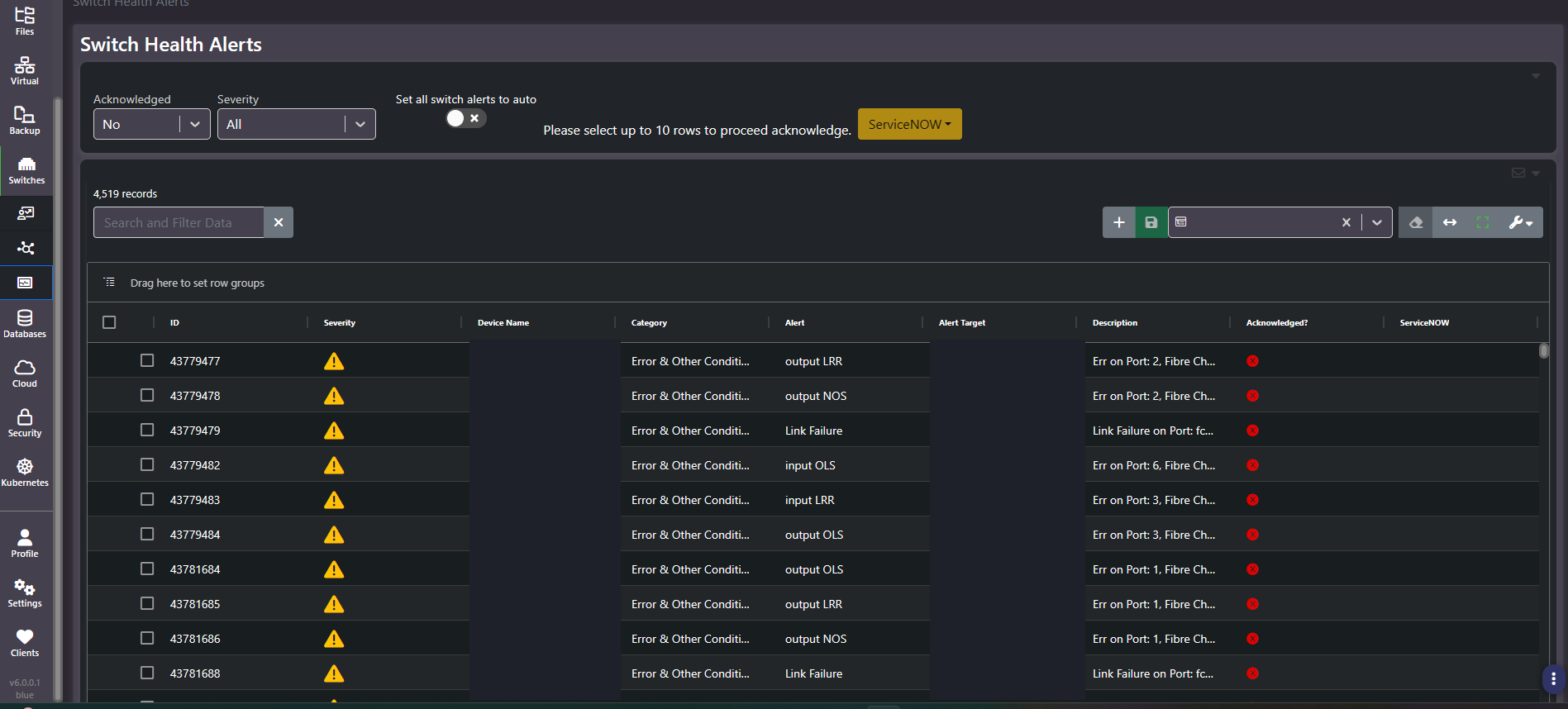The height and width of the screenshot is (709, 1568).
Task: Click the warning icon for ID 43781685
Action: 334,604
